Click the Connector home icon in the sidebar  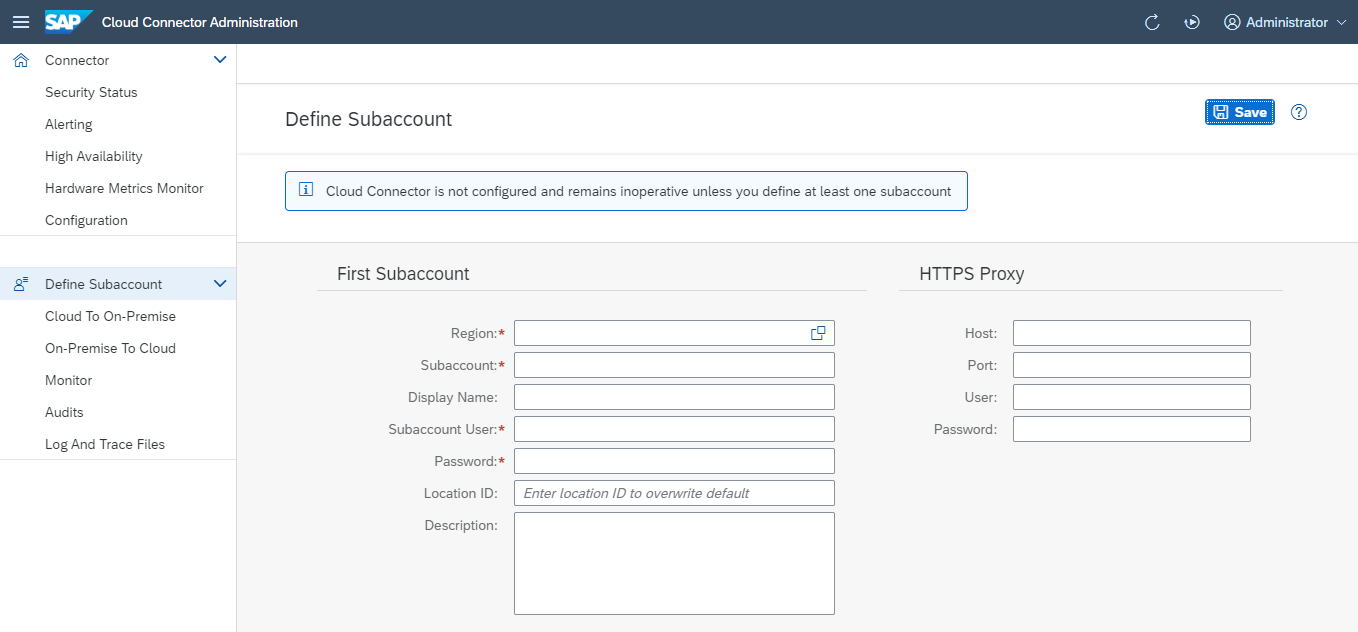[20, 59]
